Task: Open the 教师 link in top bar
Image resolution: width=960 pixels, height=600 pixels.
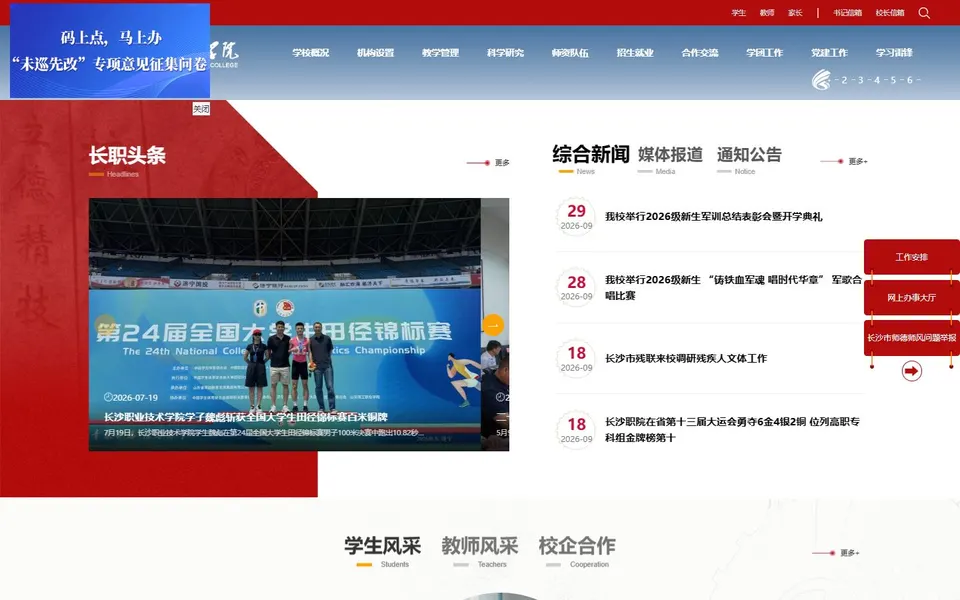Action: pyautogui.click(x=767, y=13)
